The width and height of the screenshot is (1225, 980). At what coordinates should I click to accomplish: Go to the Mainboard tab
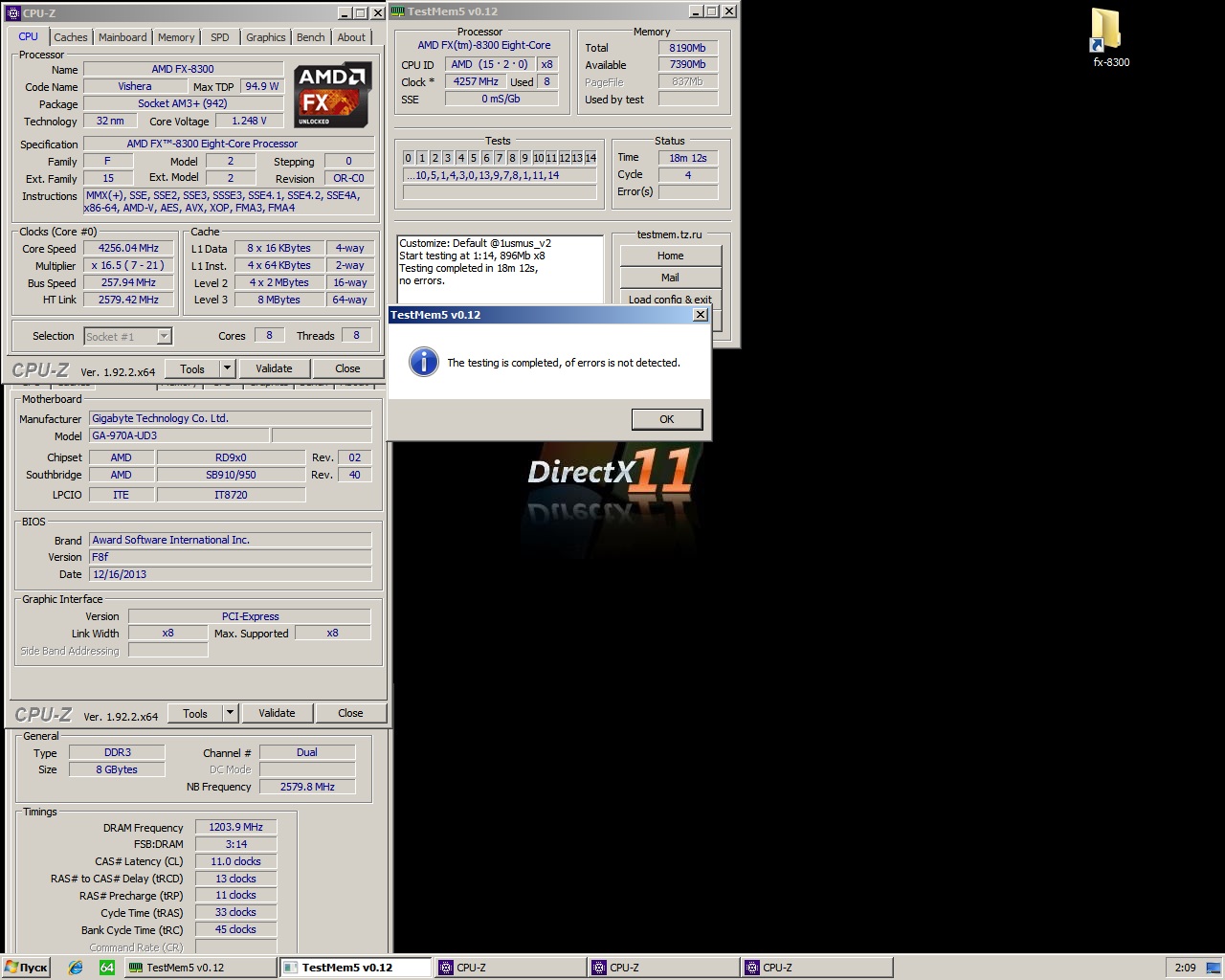pyautogui.click(x=122, y=37)
